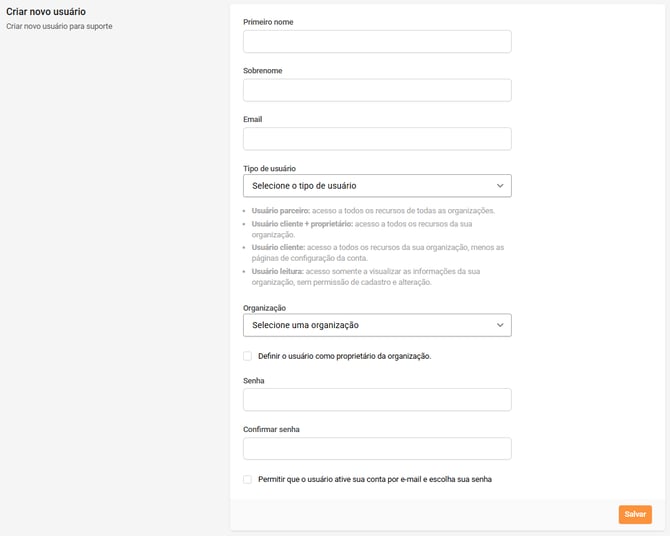Screen dimensions: 670x536
Task: Click the chevron arrow in Organização selector
Action: coord(500,325)
